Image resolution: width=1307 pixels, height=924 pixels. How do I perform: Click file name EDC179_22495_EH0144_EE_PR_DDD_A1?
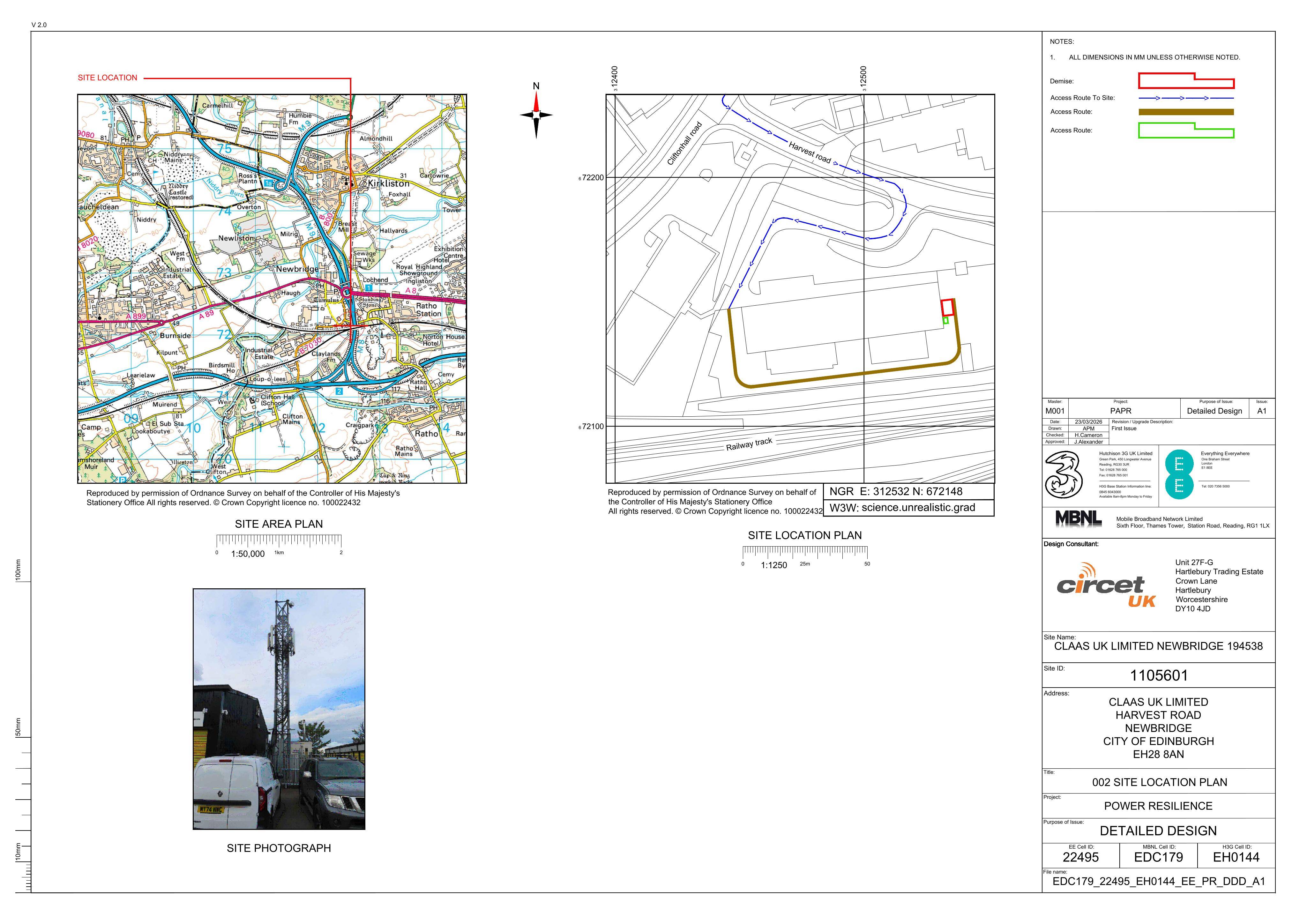(x=1159, y=882)
